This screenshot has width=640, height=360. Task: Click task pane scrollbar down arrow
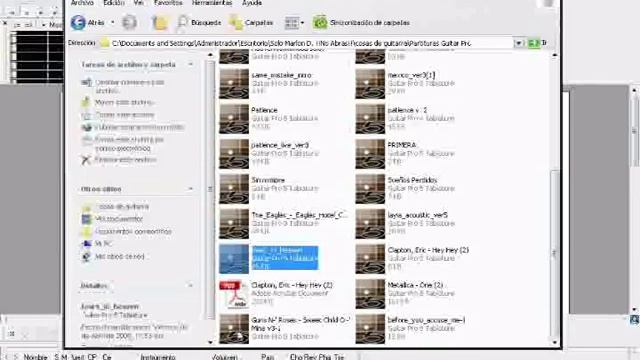point(210,342)
